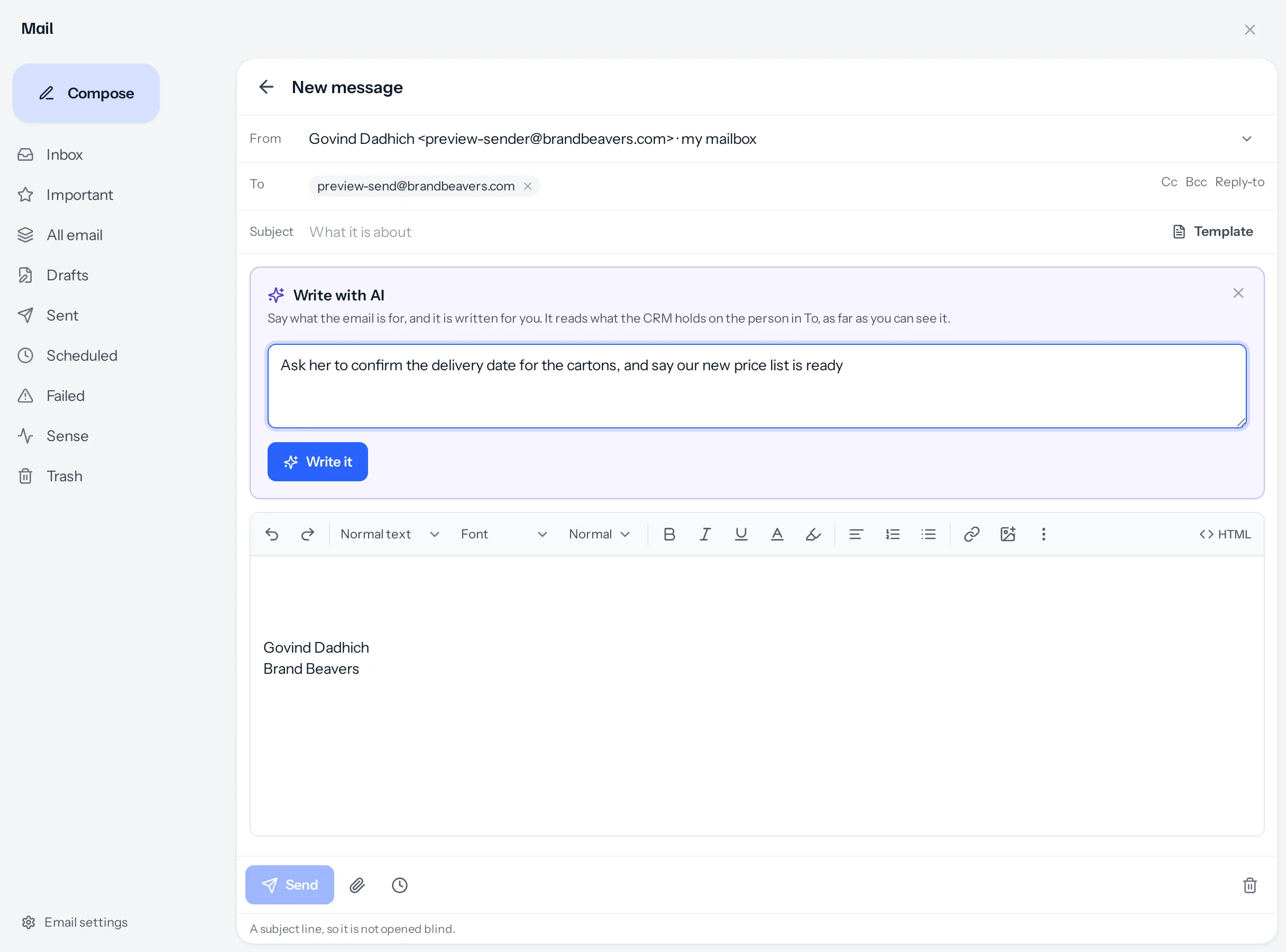
Task: Insert a hyperlink
Action: tap(971, 534)
